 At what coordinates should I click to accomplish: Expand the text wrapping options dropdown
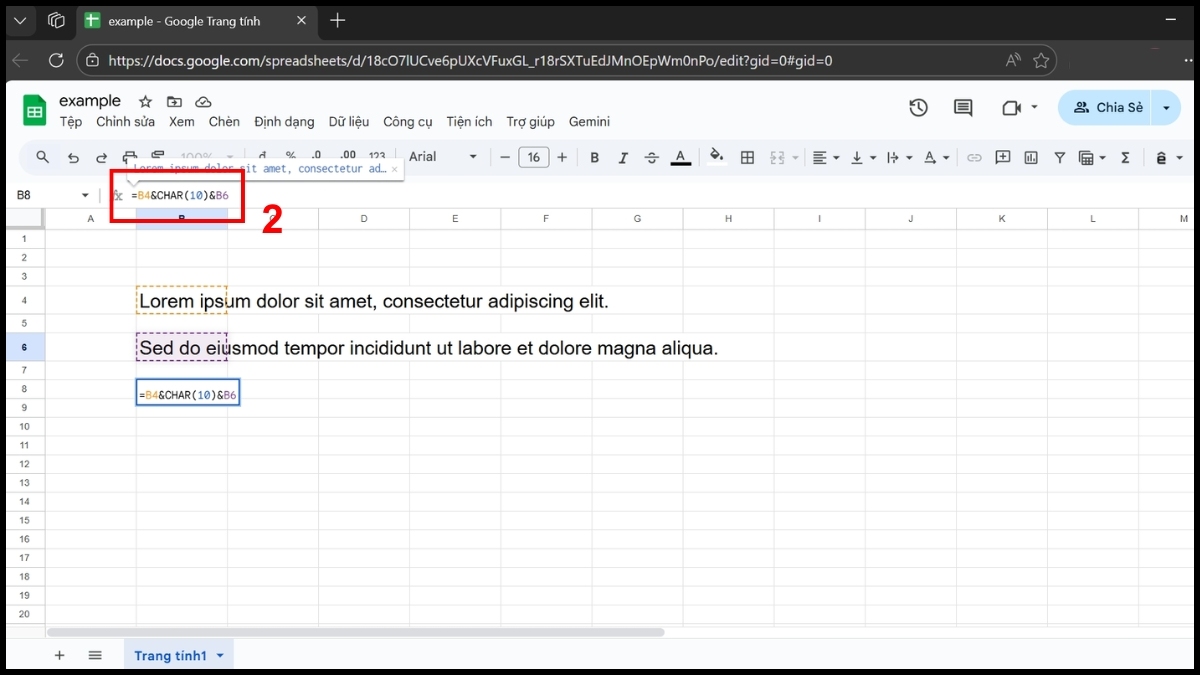(909, 157)
